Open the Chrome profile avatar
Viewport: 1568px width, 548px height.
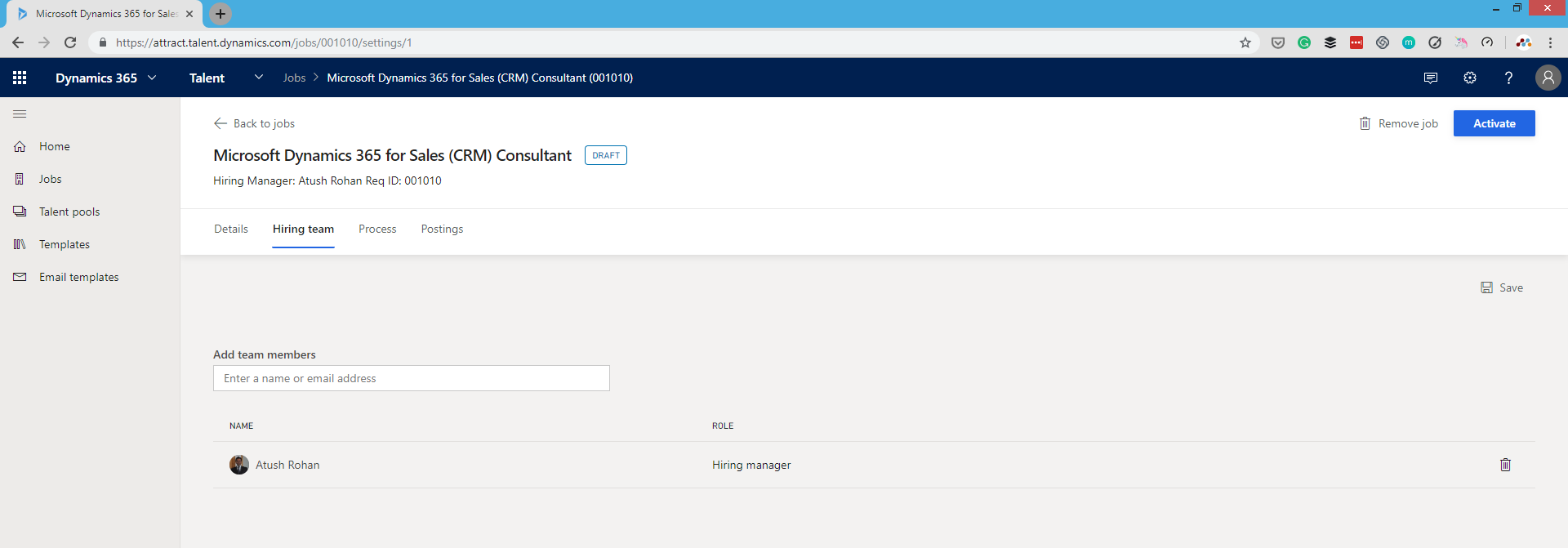(1524, 42)
